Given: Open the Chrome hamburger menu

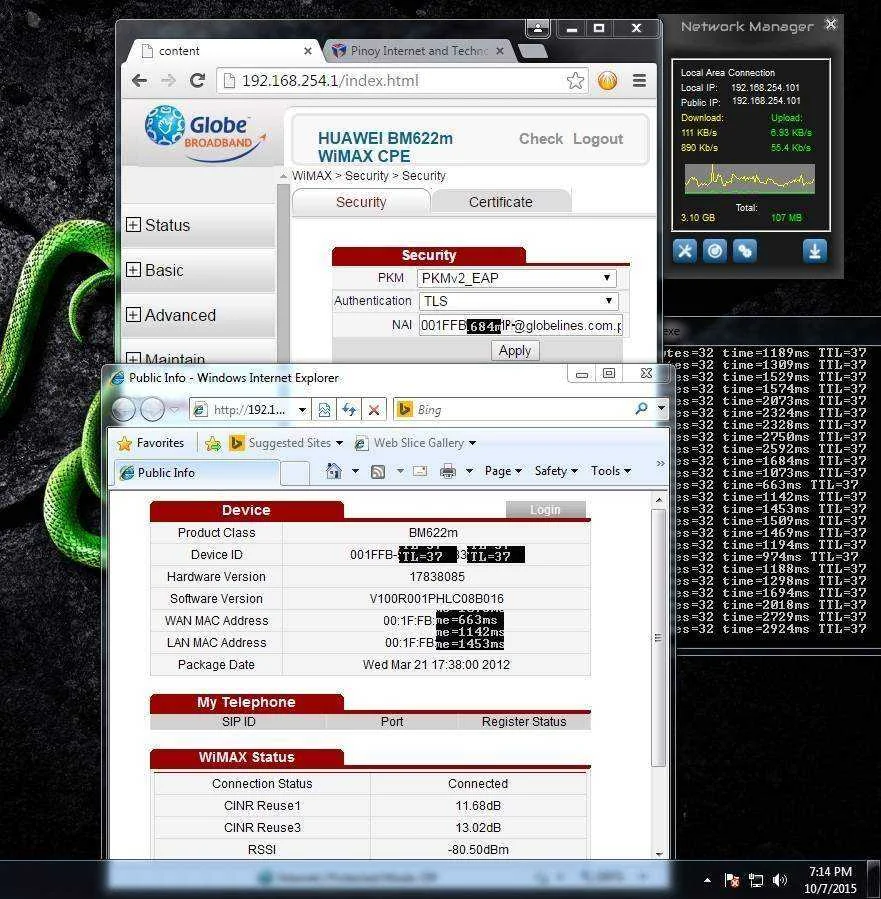Looking at the screenshot, I should pos(639,81).
